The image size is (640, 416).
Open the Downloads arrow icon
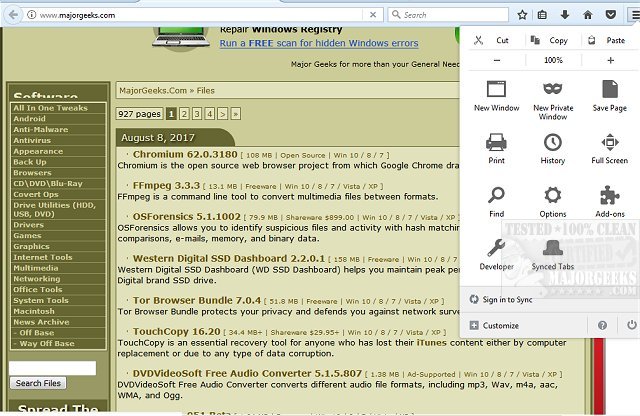[565, 15]
